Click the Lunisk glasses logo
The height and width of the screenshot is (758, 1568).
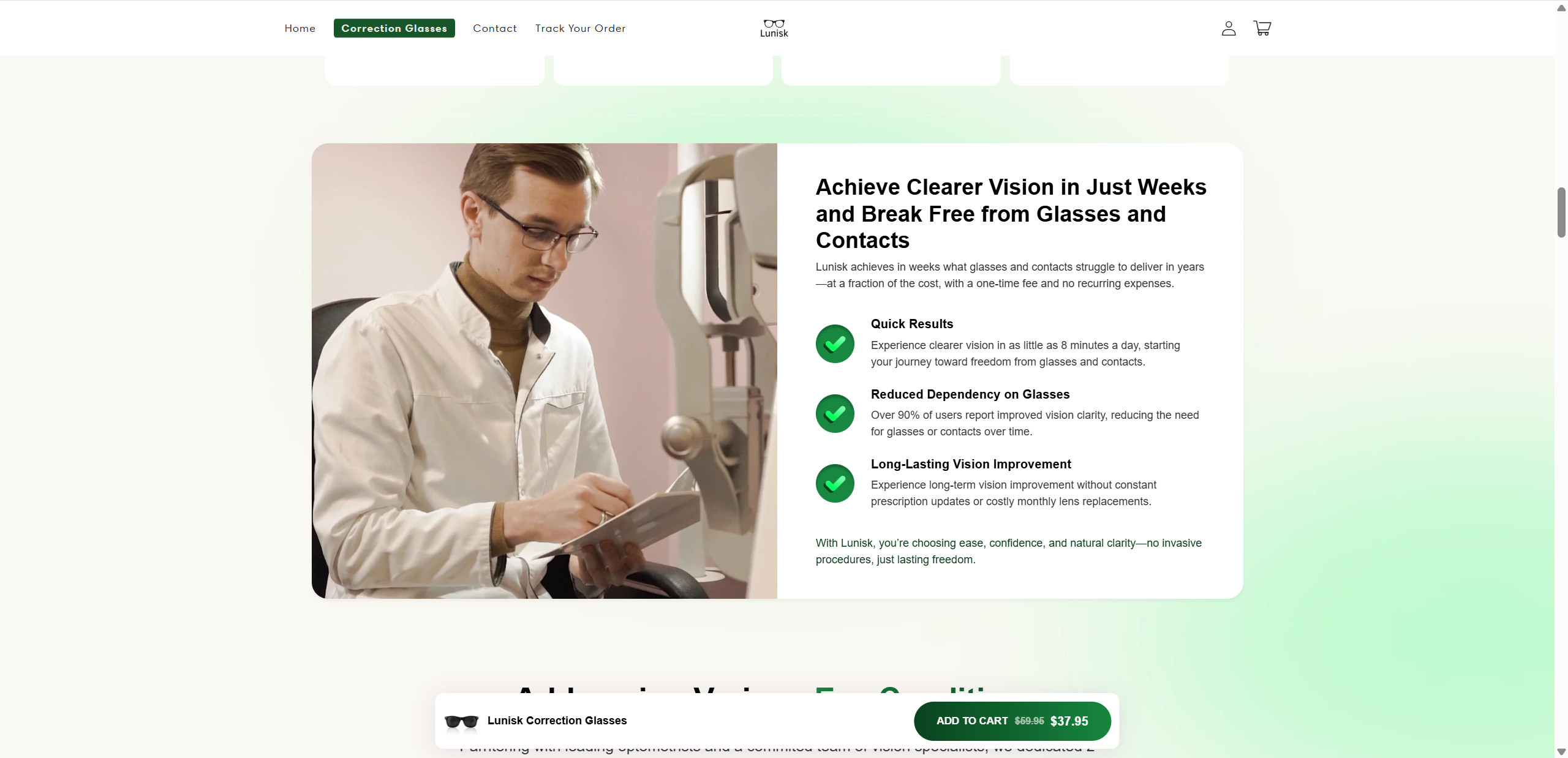click(774, 28)
